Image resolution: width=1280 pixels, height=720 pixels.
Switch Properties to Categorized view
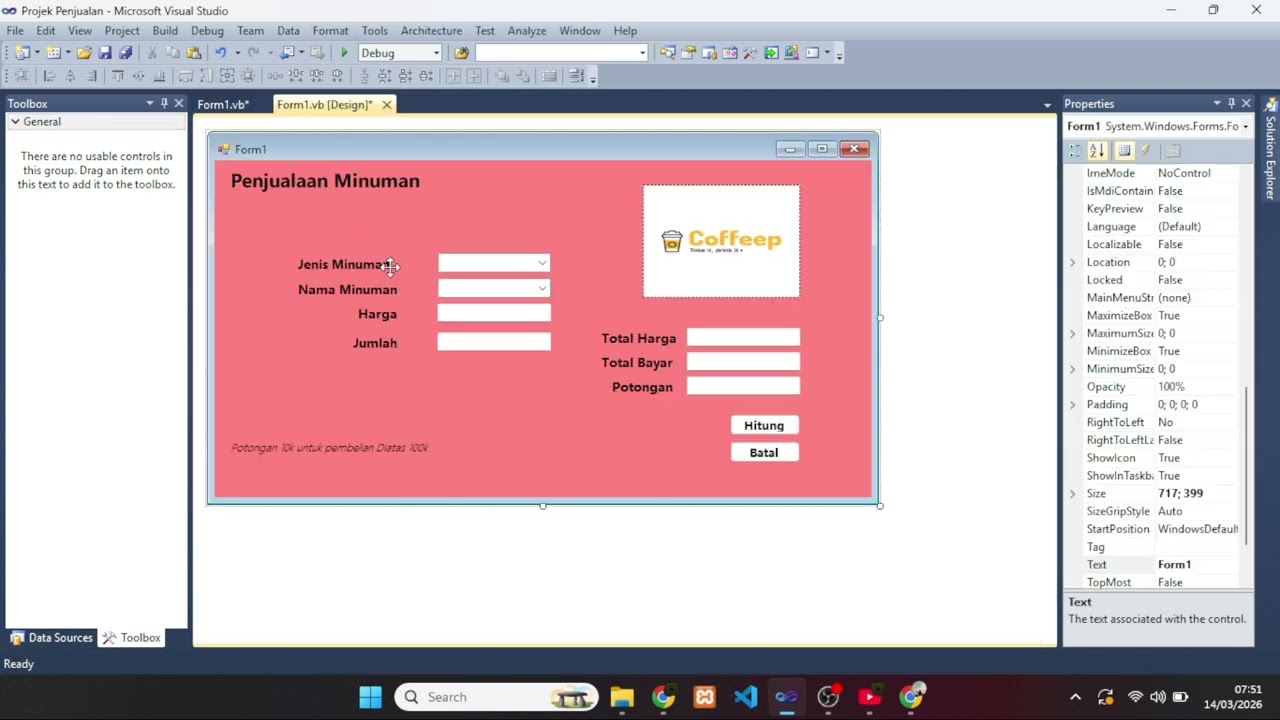click(1075, 150)
